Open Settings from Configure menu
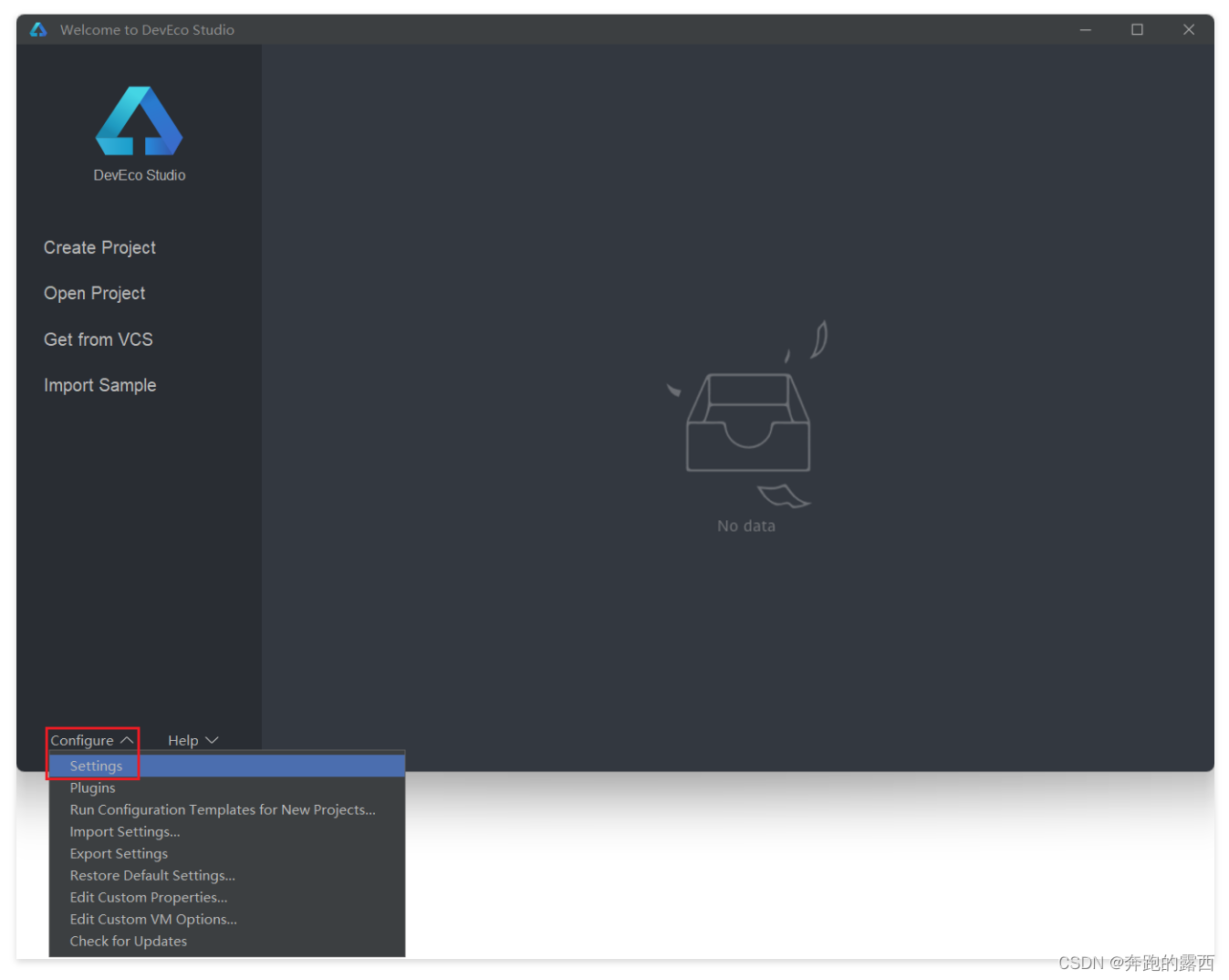This screenshot has width=1229, height=980. tap(227, 766)
